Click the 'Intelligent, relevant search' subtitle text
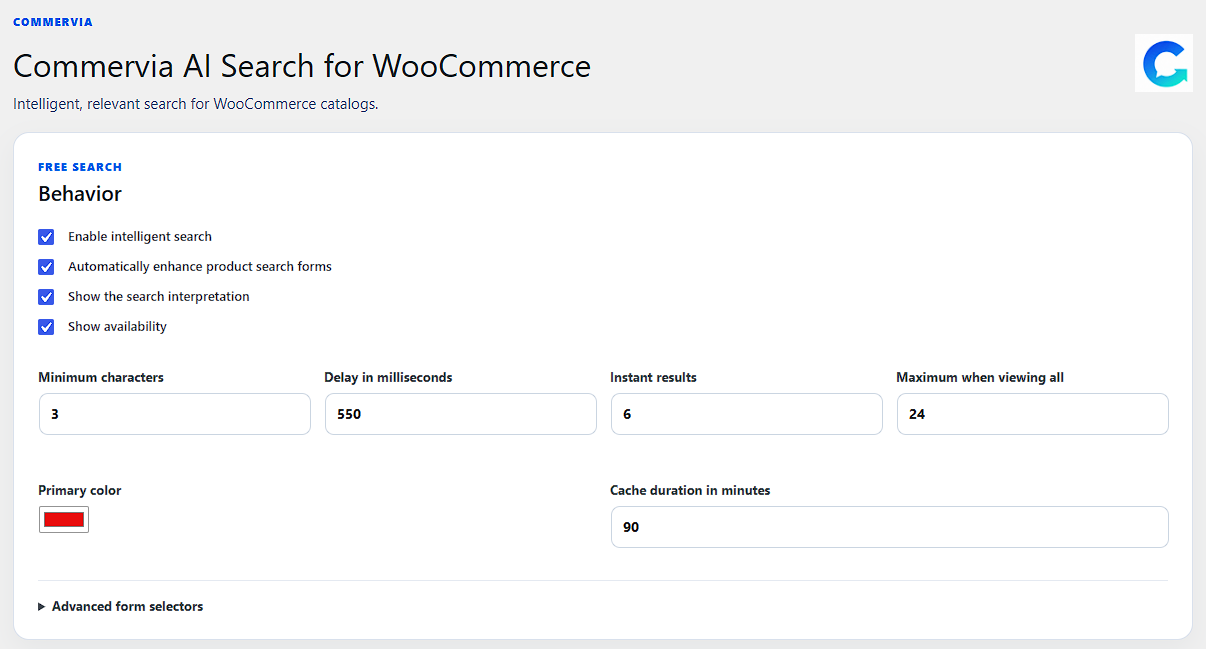The height and width of the screenshot is (649, 1206). 196,104
